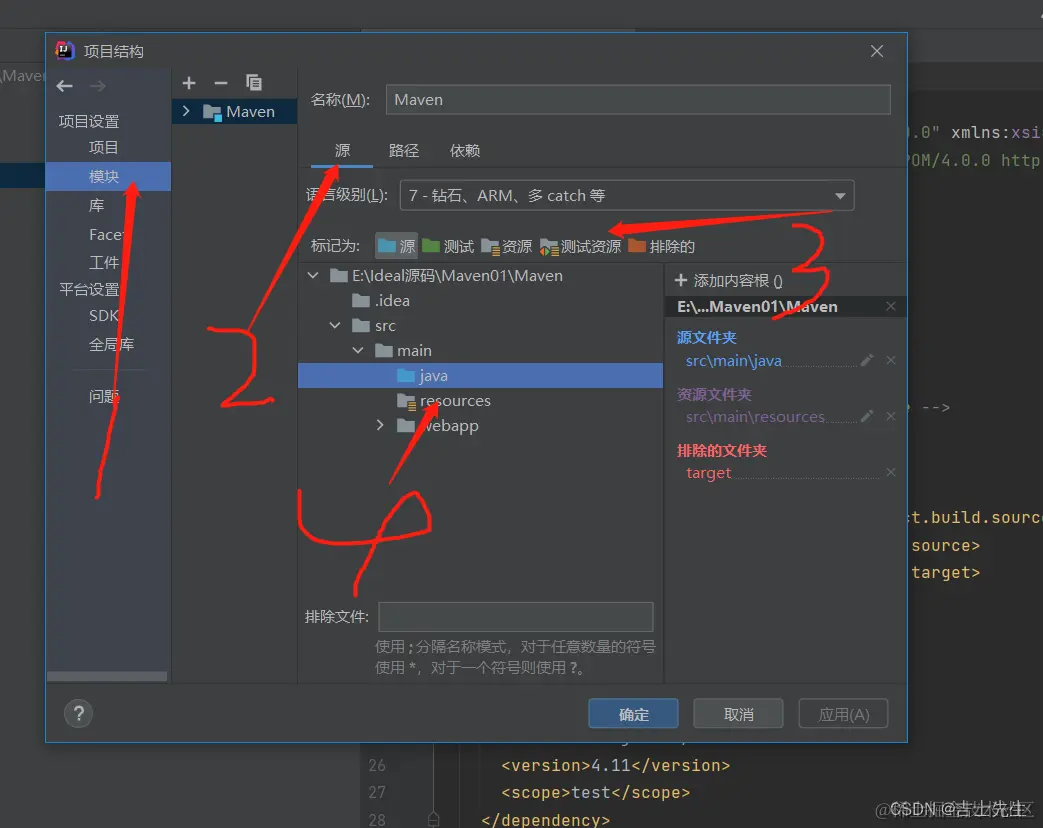Image resolution: width=1043 pixels, height=828 pixels.
Task: Focus the 名称 name field containing Maven
Action: (638, 100)
